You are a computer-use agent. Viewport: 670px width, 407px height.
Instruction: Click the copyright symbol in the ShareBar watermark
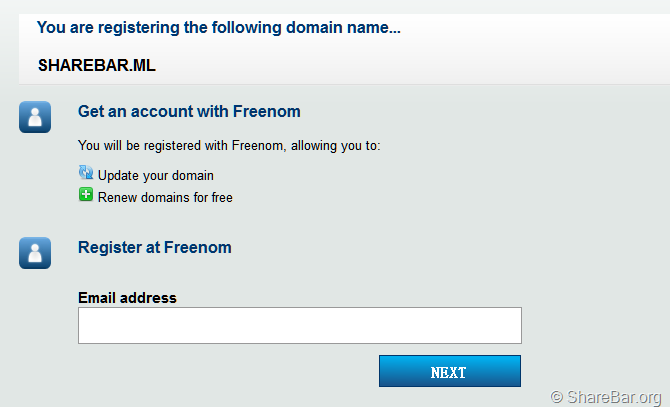(x=557, y=396)
